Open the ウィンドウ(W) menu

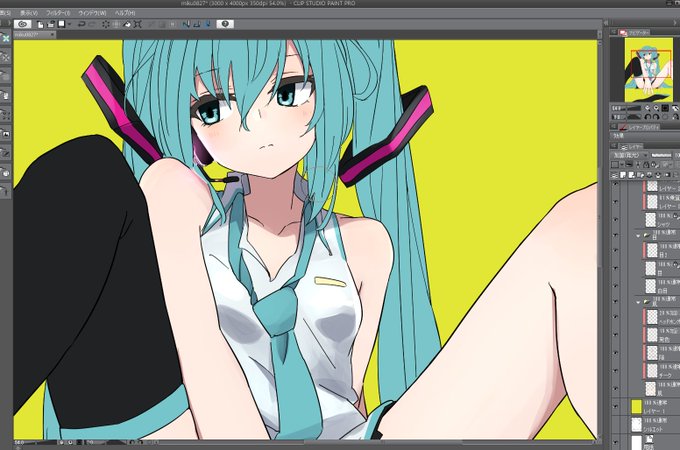click(x=92, y=13)
